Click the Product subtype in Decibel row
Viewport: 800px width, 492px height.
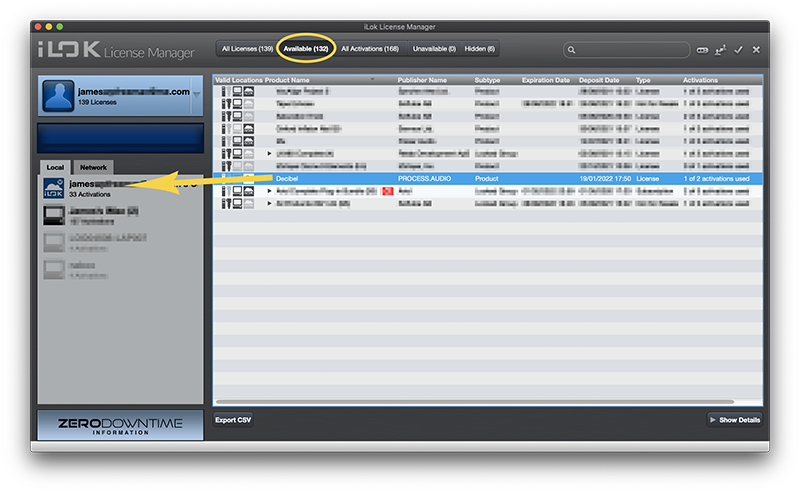coord(487,179)
